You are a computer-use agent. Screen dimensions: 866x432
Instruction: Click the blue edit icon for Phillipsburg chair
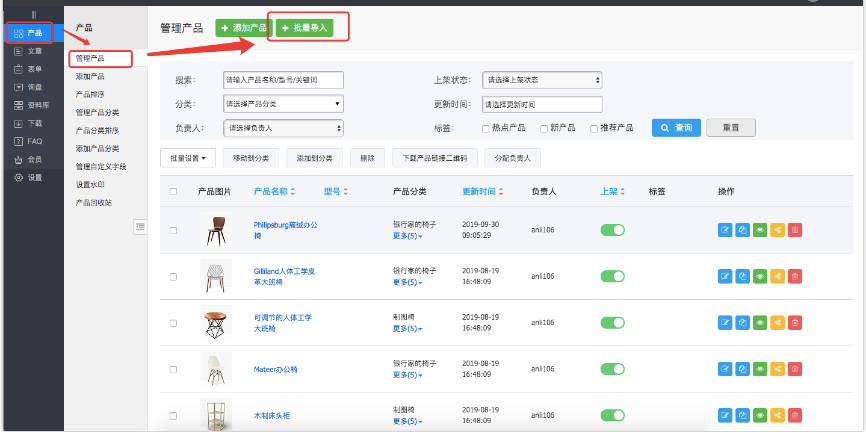click(x=725, y=230)
